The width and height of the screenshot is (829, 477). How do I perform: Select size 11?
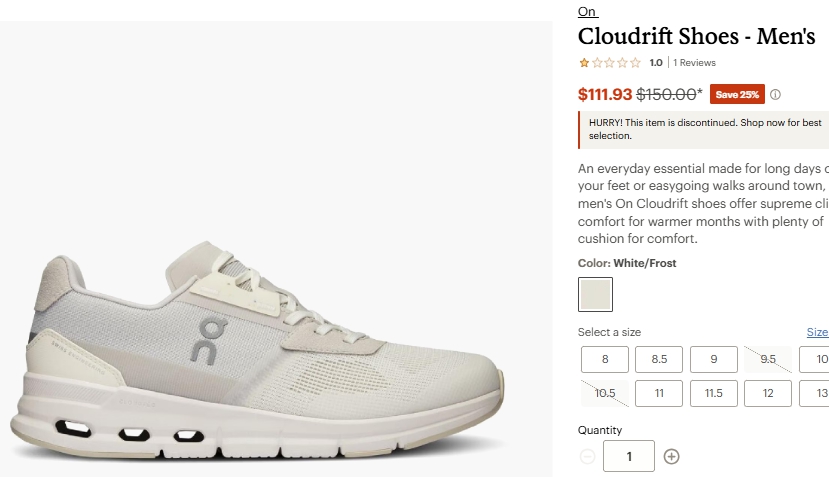pyautogui.click(x=659, y=393)
